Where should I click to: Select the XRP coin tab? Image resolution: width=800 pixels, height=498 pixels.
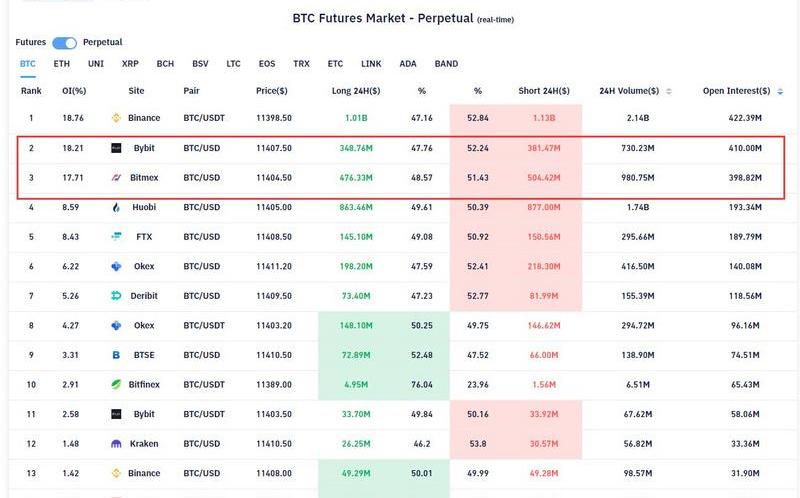(x=130, y=64)
